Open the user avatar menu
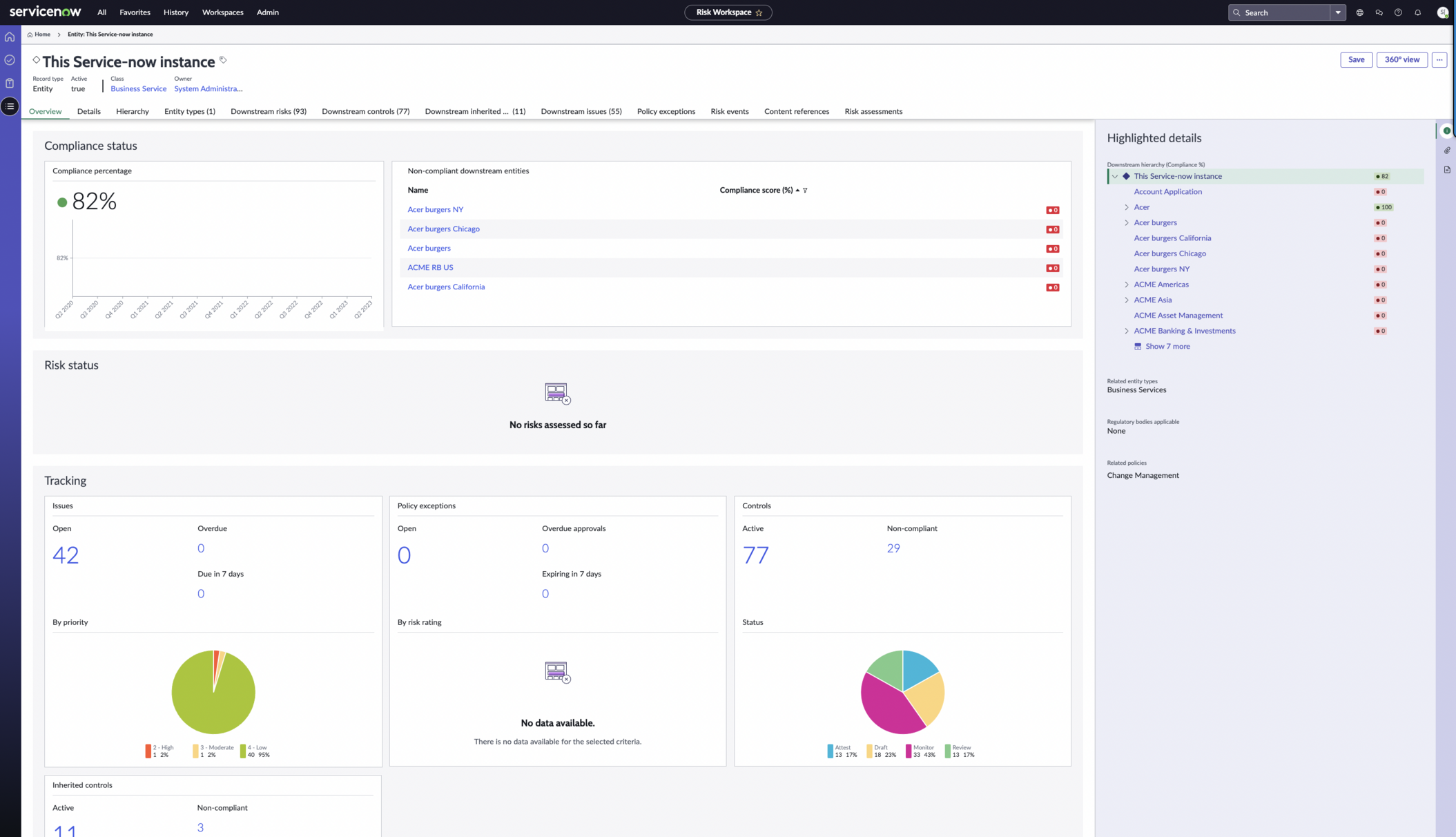Image resolution: width=1456 pixels, height=837 pixels. pyautogui.click(x=1442, y=12)
